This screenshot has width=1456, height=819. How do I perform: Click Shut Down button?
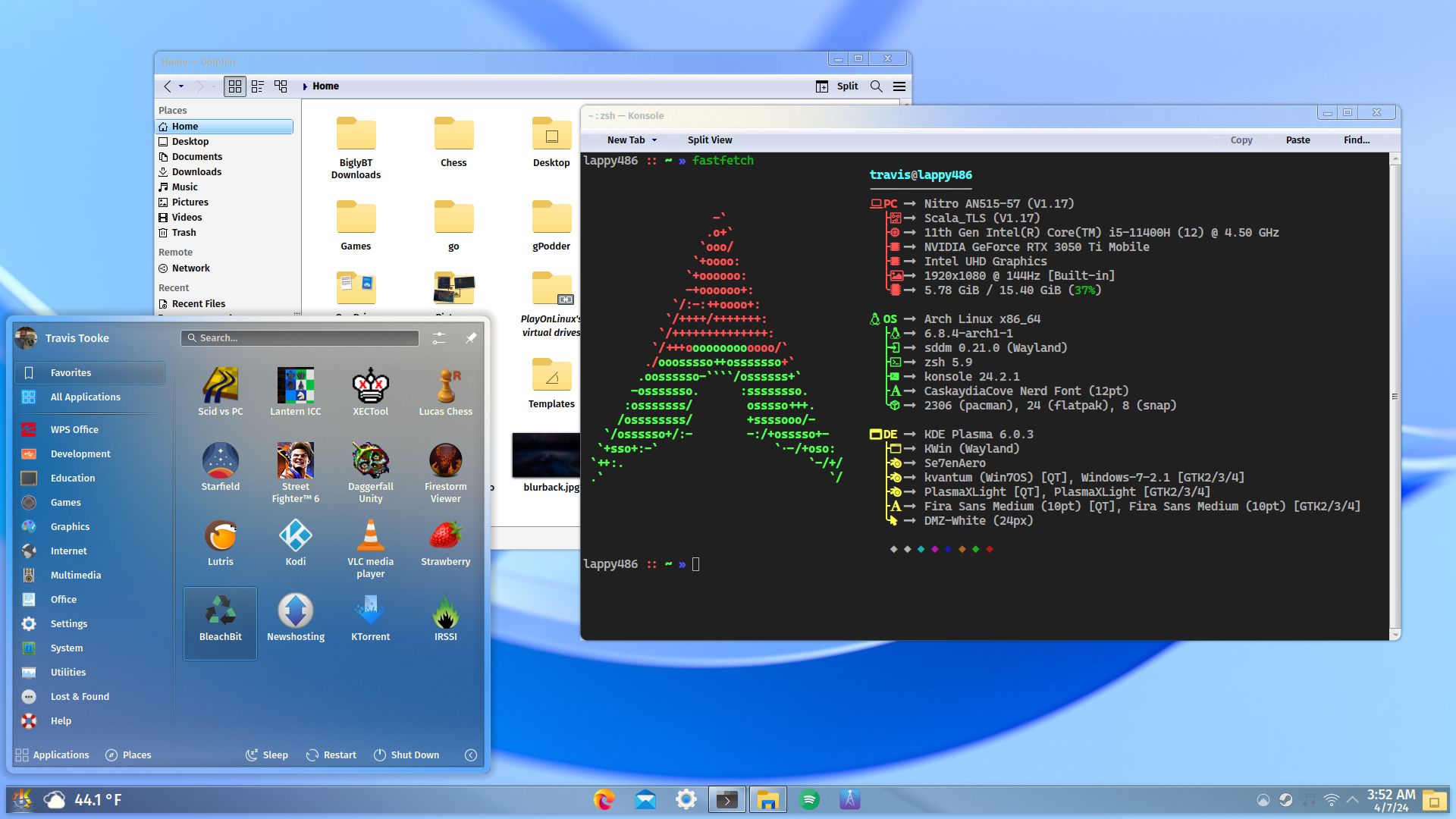tap(406, 755)
